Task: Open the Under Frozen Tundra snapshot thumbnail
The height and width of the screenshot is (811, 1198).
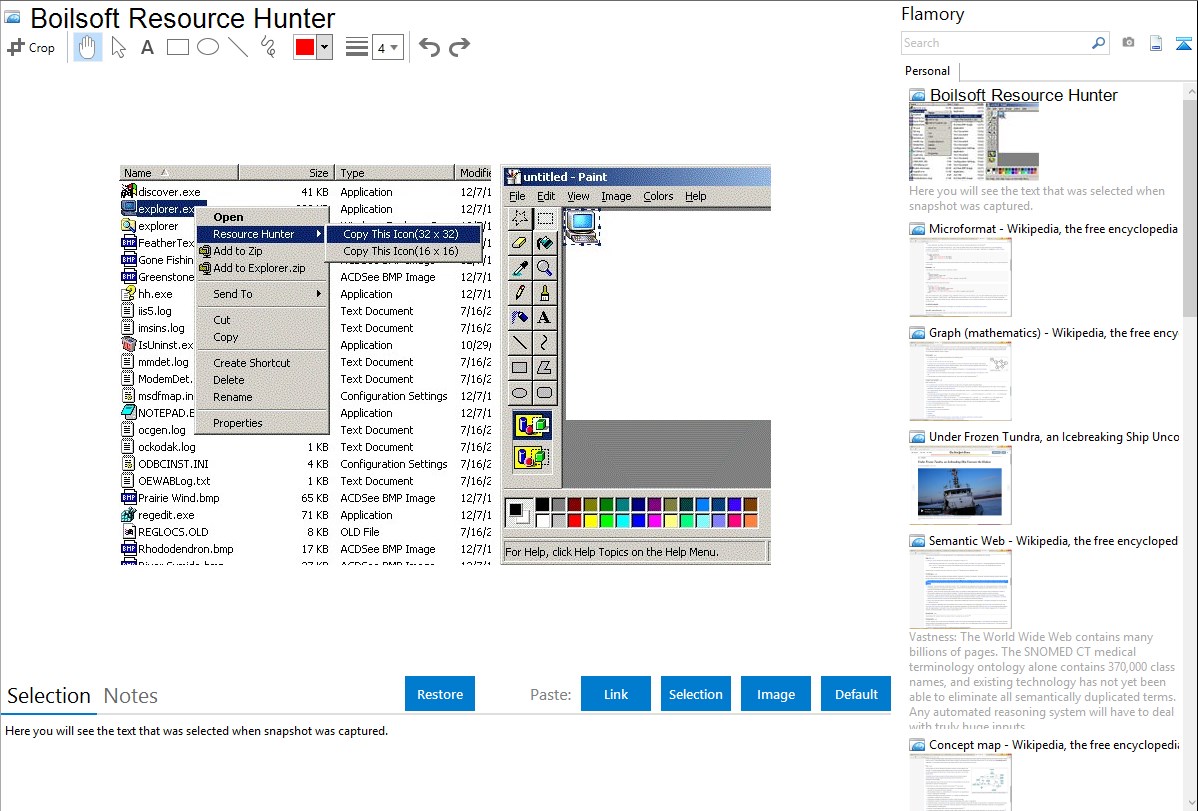Action: pos(960,485)
